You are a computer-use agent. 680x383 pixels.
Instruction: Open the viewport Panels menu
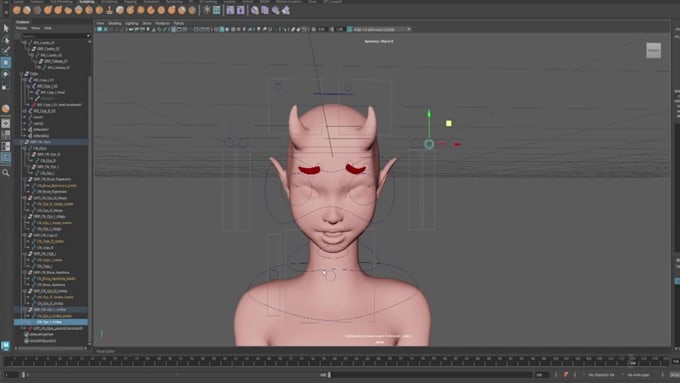[x=179, y=23]
